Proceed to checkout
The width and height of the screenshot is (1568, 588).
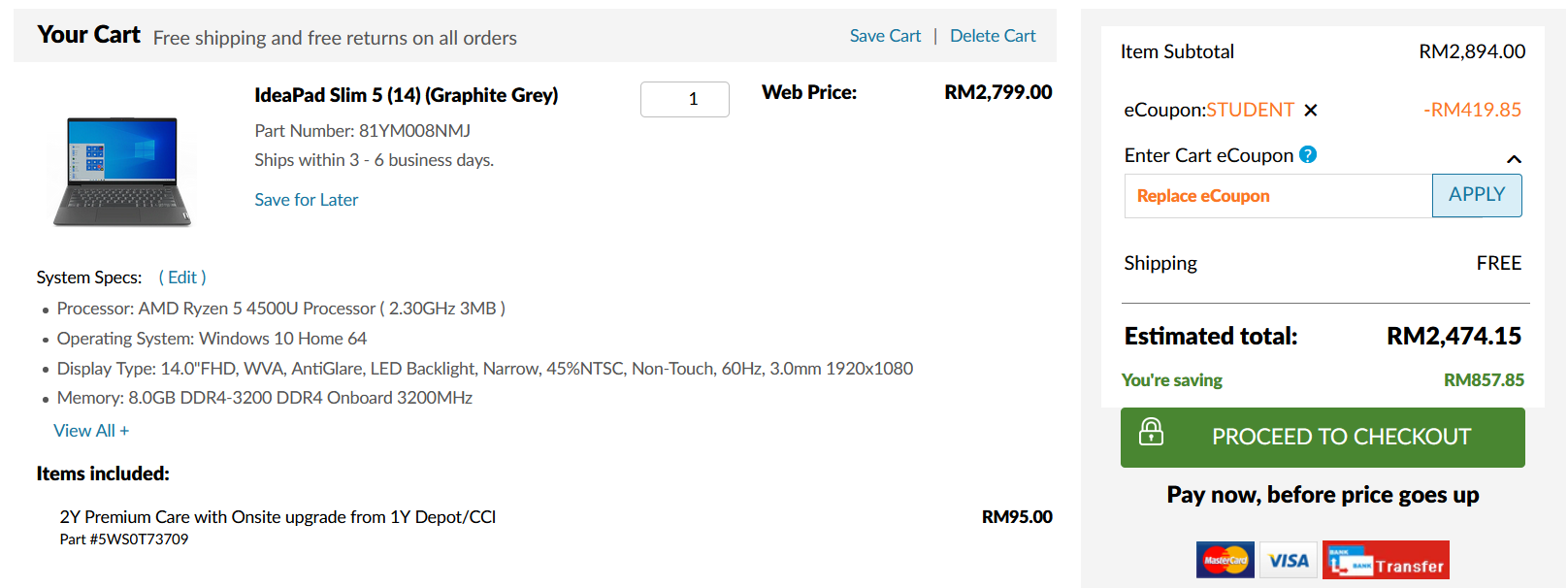click(1323, 438)
